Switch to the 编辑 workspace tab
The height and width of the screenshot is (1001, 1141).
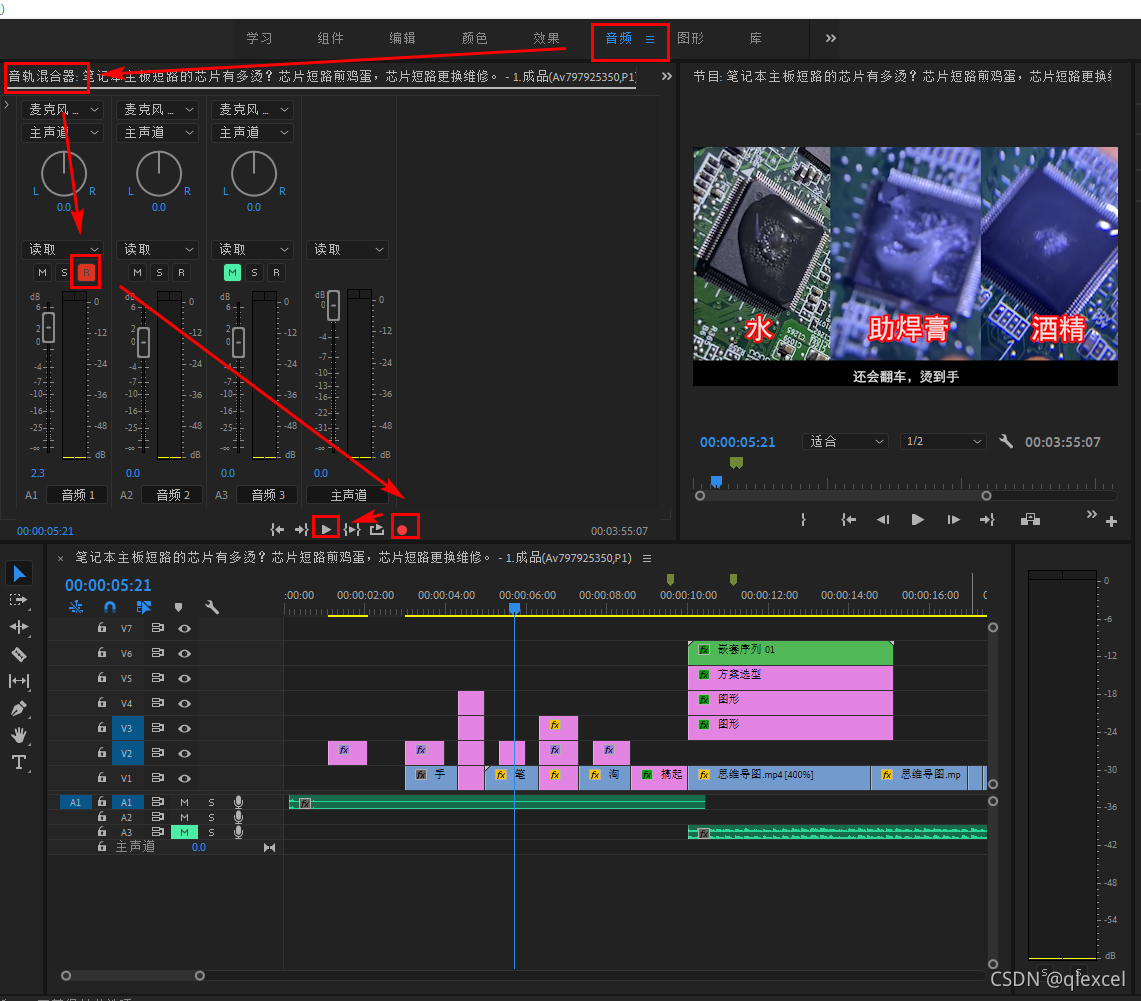coord(402,38)
